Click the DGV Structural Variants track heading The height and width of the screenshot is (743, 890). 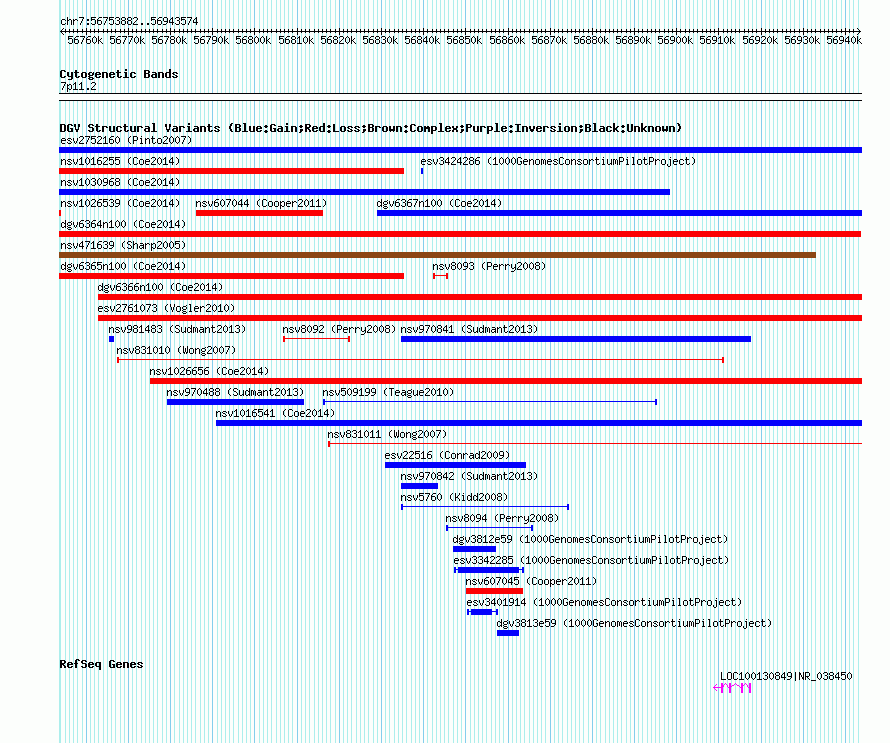click(370, 128)
